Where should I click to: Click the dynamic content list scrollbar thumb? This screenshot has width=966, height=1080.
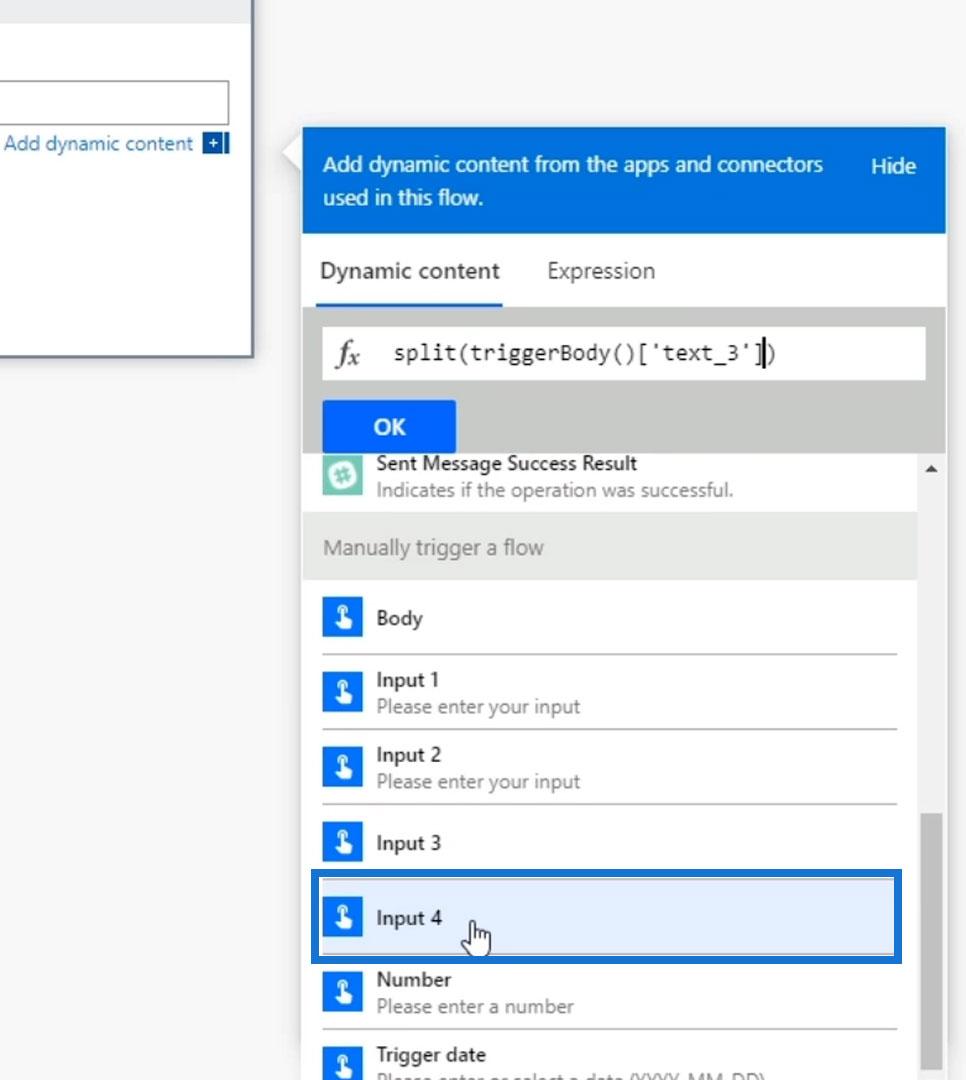pyautogui.click(x=932, y=940)
